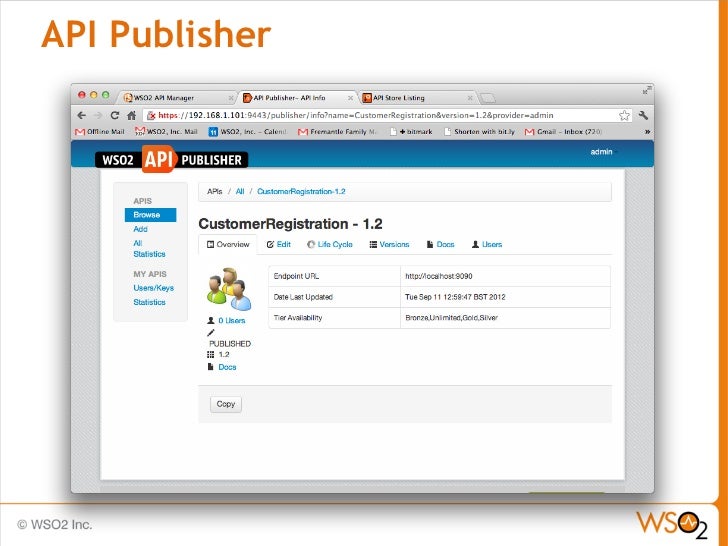Click the All breadcrumb link
The image size is (728, 546).
[x=240, y=191]
